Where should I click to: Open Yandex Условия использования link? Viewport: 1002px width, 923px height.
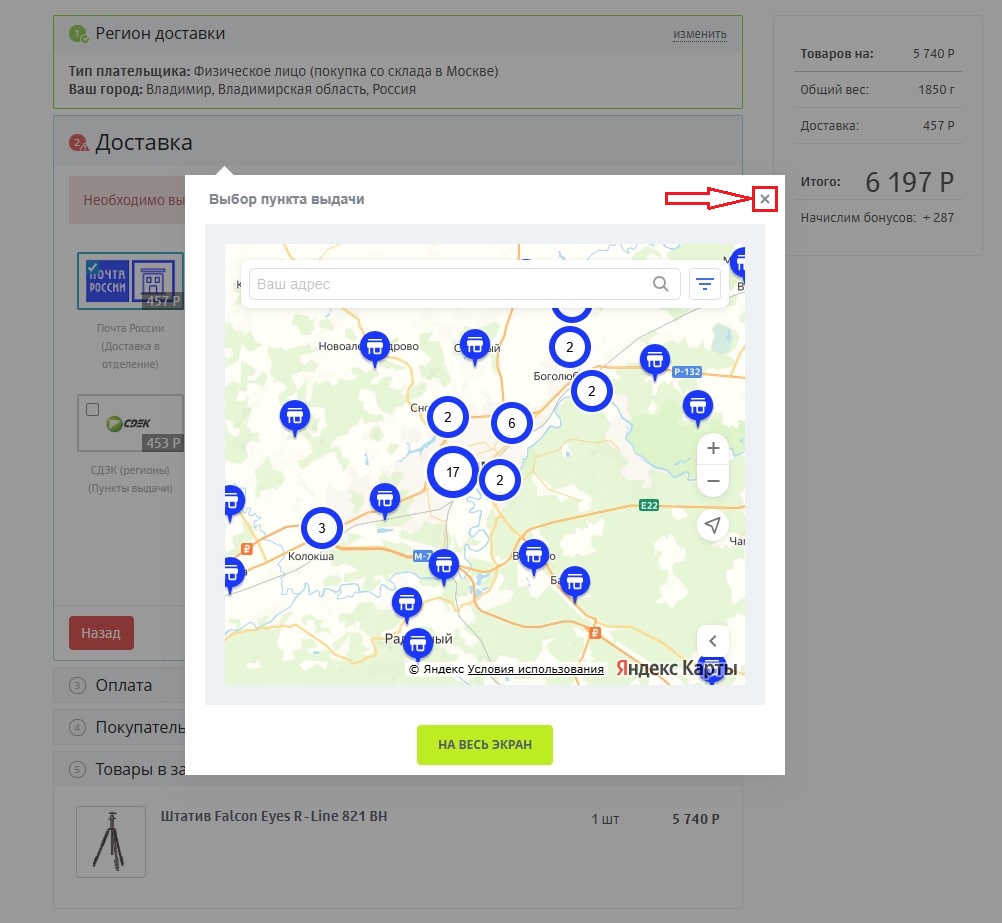point(535,669)
